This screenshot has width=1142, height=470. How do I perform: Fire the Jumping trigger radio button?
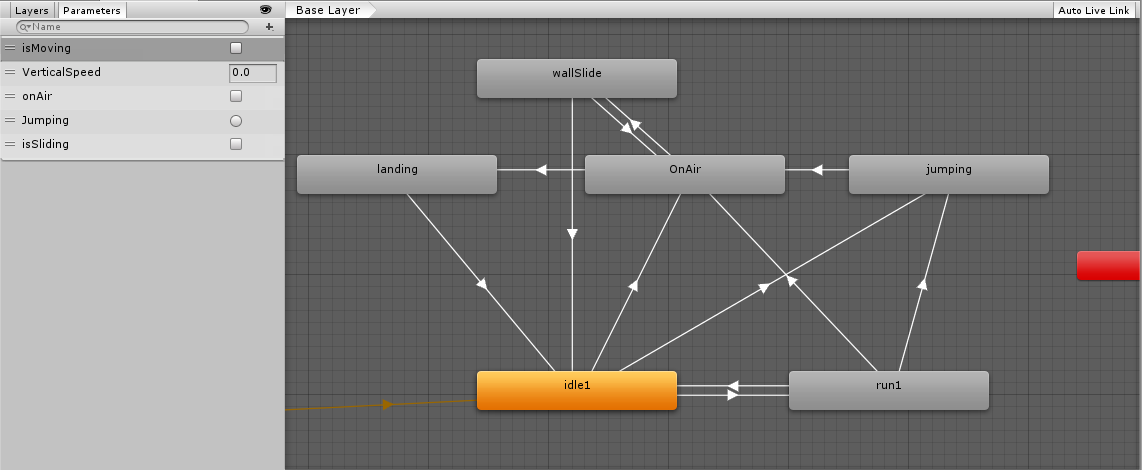236,121
